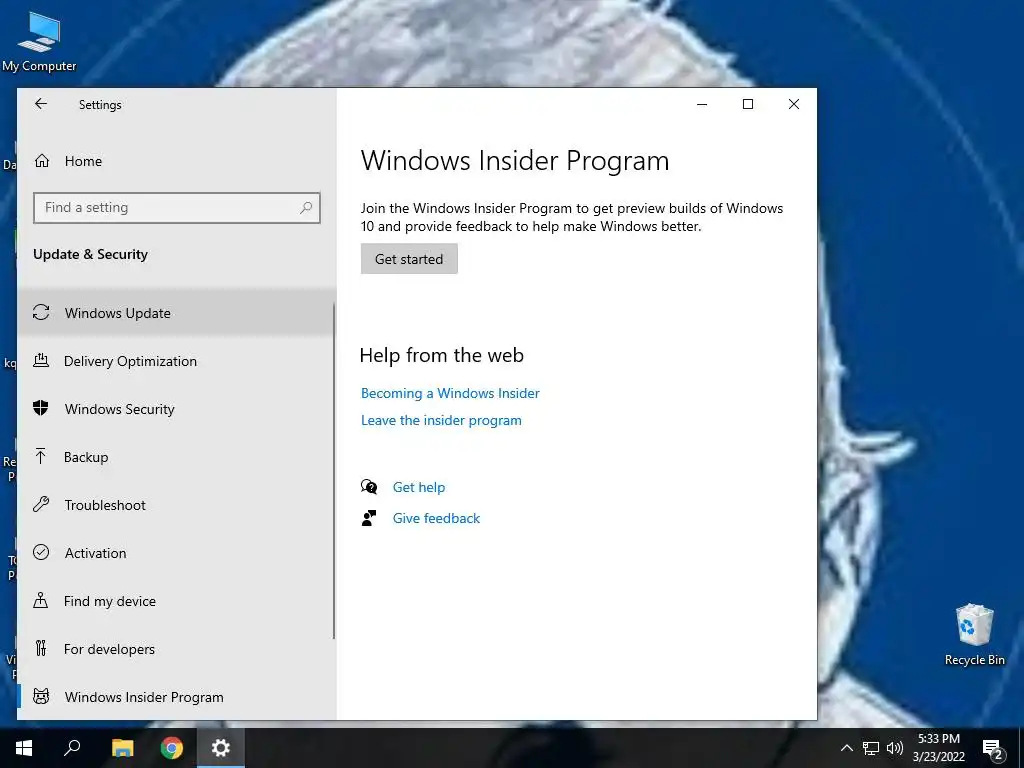The image size is (1024, 768).
Task: Open Windows Update section
Action: coord(176,313)
